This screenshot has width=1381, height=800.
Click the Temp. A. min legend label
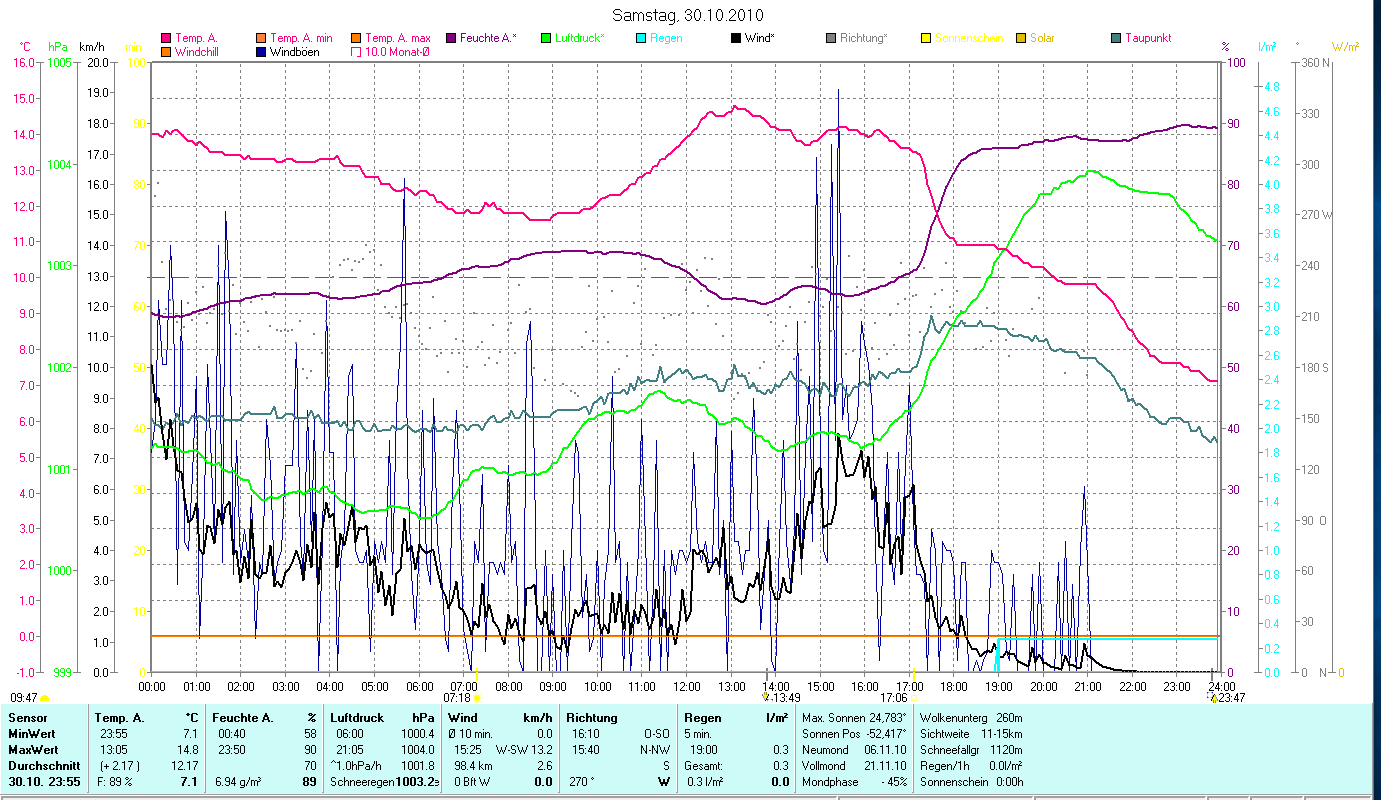(x=301, y=38)
